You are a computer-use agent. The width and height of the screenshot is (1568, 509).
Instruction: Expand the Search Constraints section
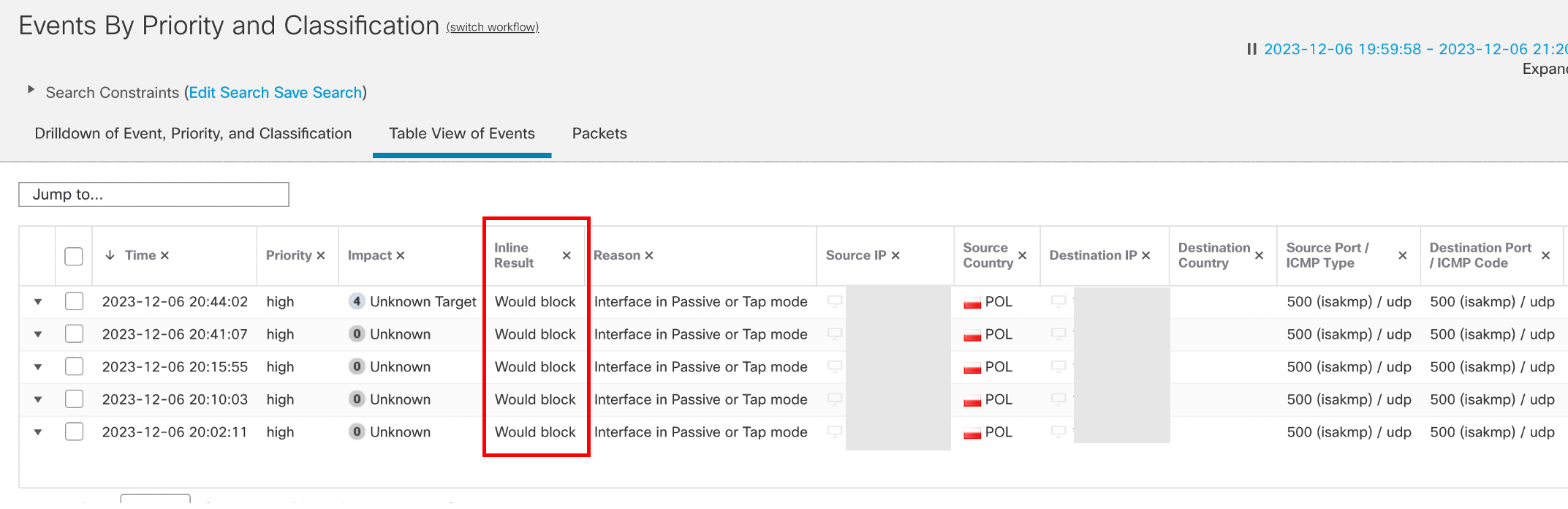click(31, 89)
